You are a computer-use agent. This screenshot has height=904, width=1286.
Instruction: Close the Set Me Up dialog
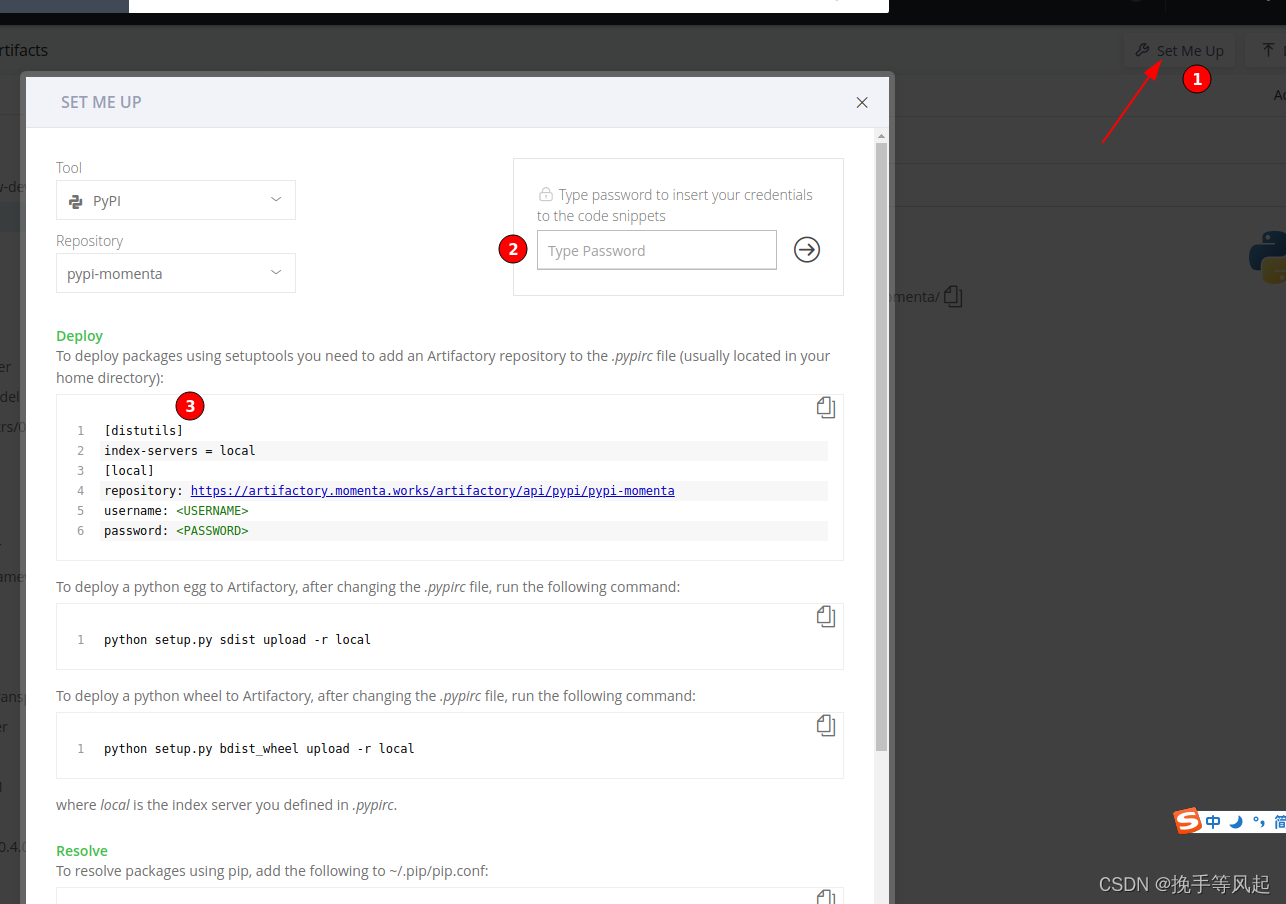[x=862, y=102]
